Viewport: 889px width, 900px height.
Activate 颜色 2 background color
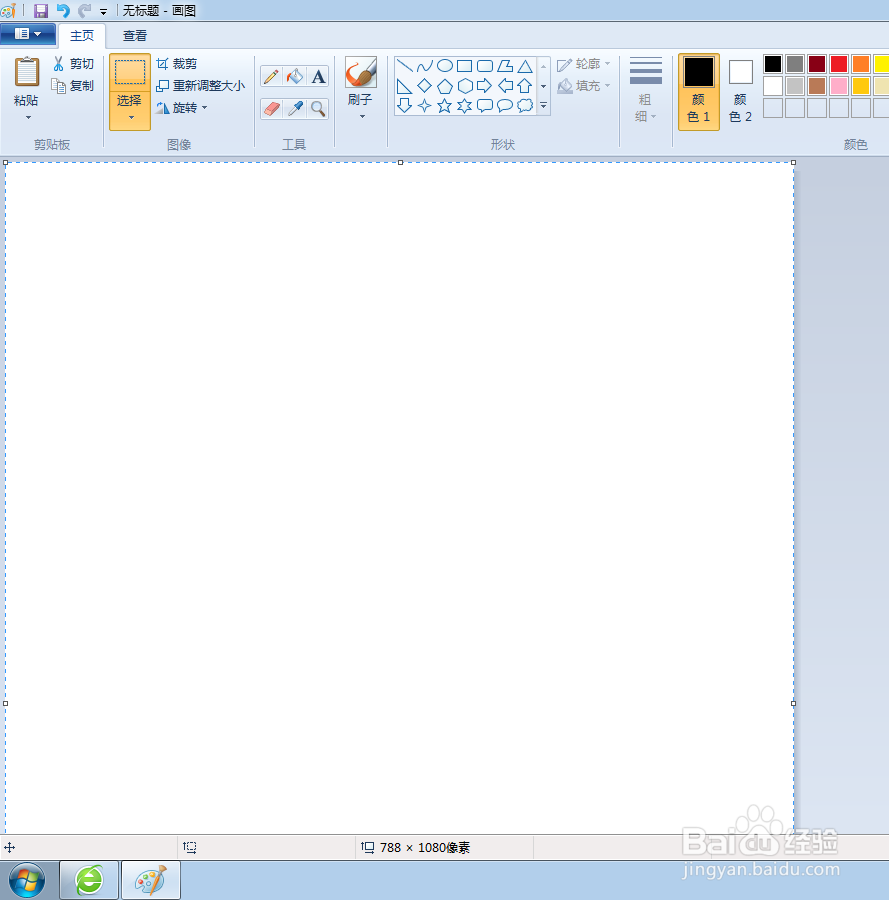pyautogui.click(x=740, y=92)
